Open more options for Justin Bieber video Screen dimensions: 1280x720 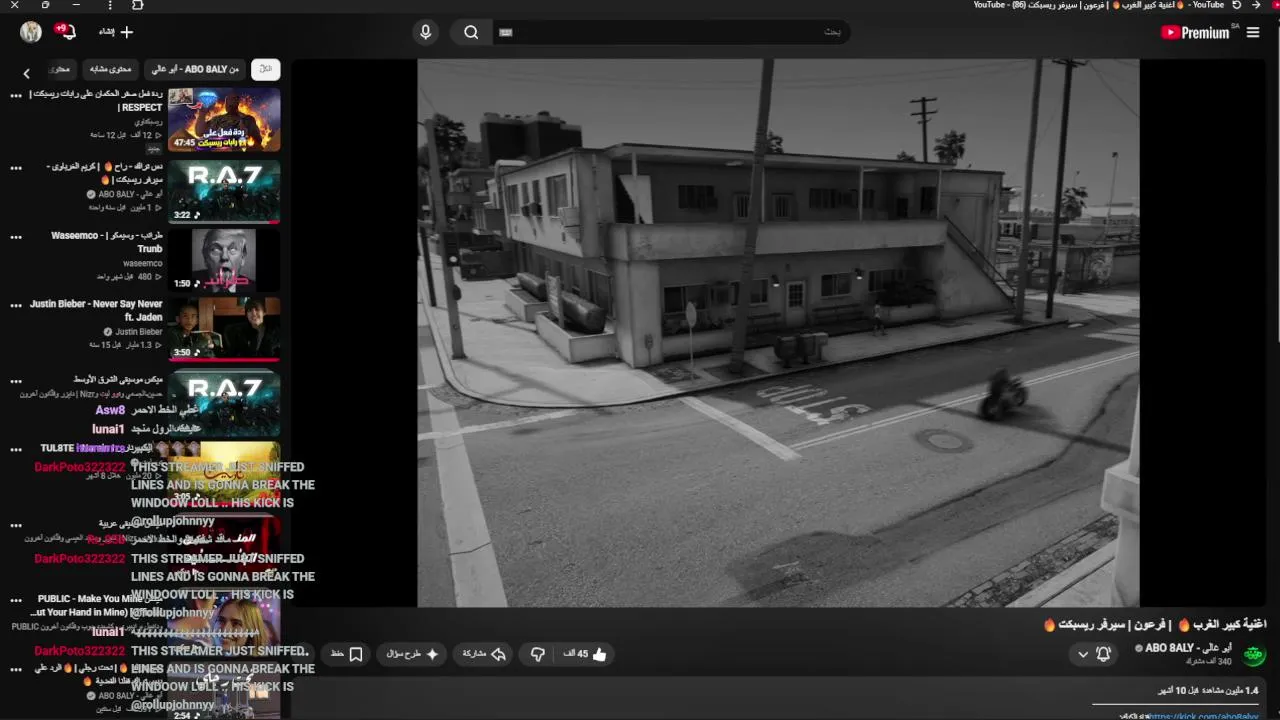(16, 305)
